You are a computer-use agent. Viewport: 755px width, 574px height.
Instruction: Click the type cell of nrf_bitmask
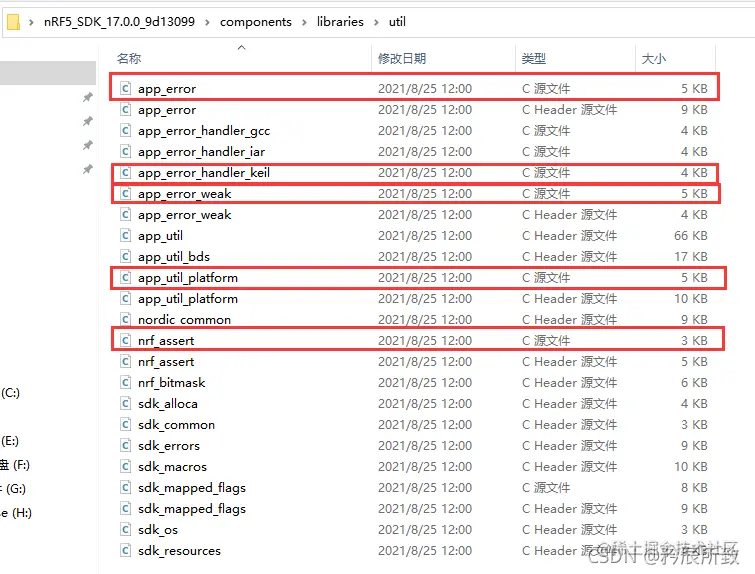(569, 382)
